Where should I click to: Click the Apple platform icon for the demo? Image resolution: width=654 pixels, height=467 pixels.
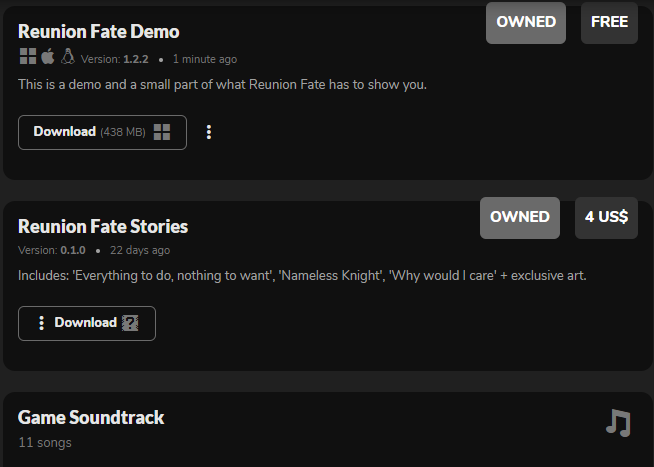click(47, 57)
